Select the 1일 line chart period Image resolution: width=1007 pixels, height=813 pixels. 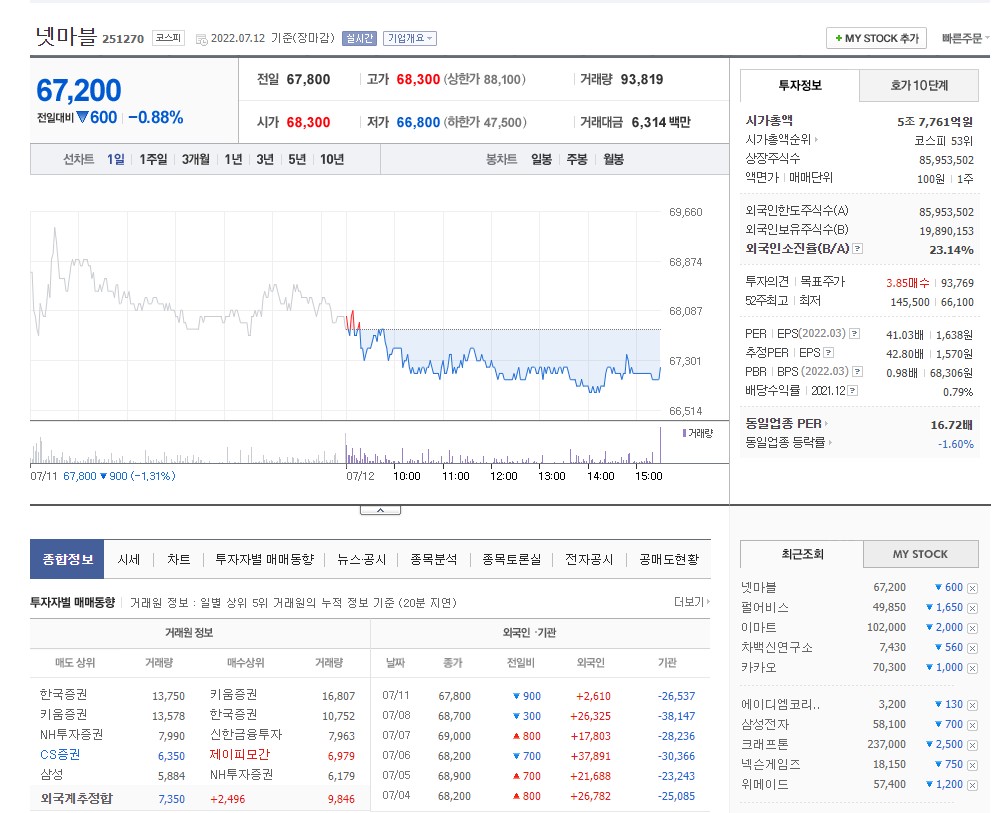pyautogui.click(x=116, y=159)
